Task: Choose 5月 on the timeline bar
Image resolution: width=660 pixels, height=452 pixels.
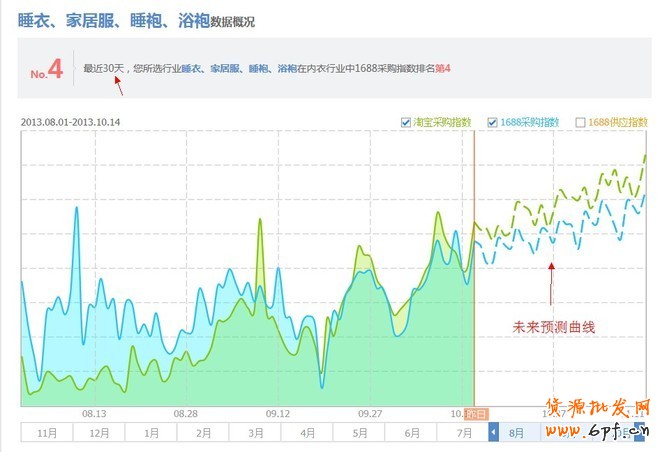Action: 360,432
